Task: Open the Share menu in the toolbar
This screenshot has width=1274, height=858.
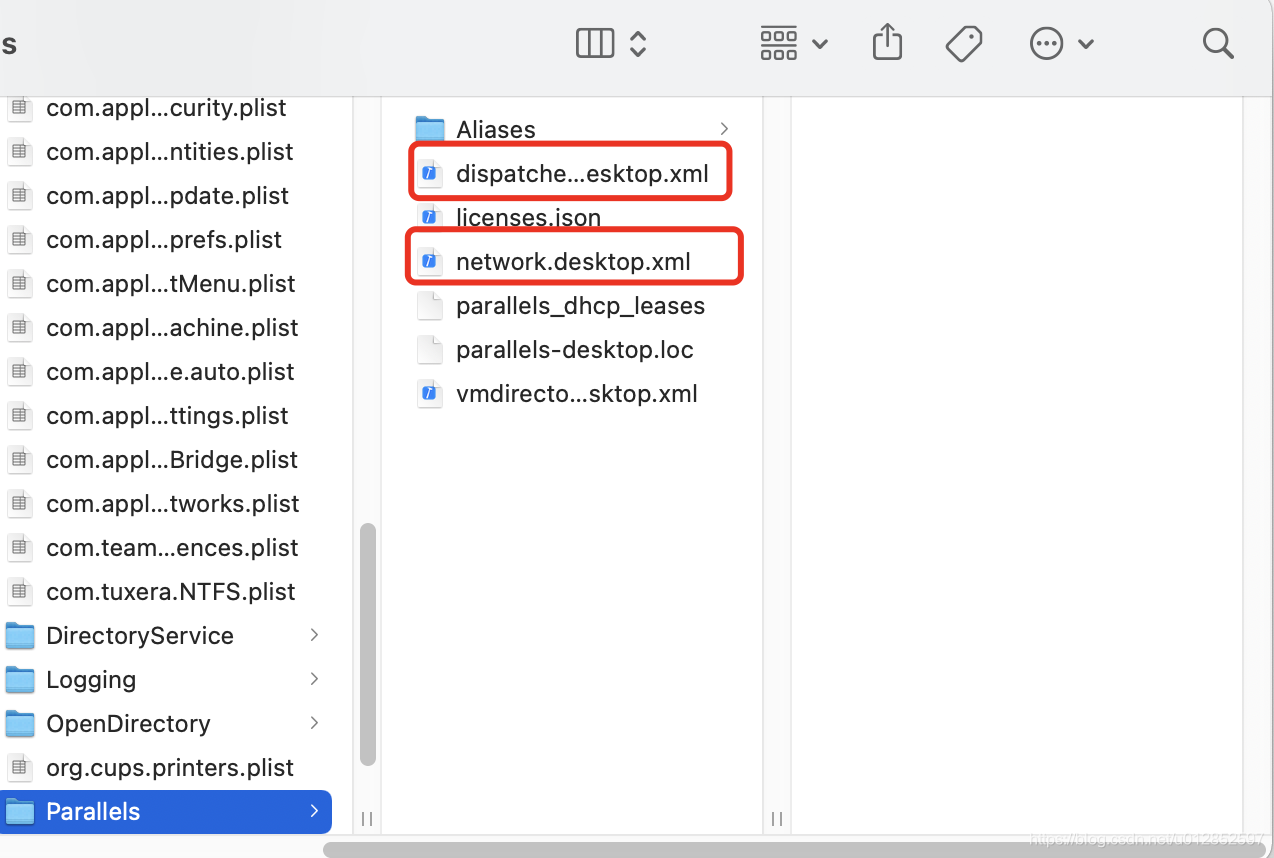Action: click(x=887, y=43)
